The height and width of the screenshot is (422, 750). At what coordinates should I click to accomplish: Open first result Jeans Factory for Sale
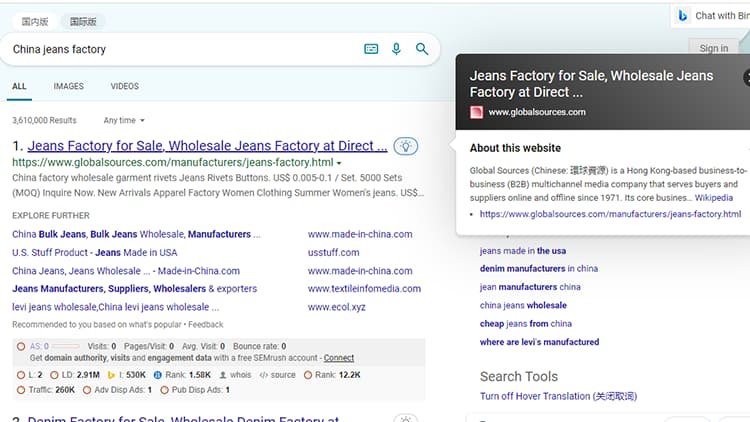[207, 145]
